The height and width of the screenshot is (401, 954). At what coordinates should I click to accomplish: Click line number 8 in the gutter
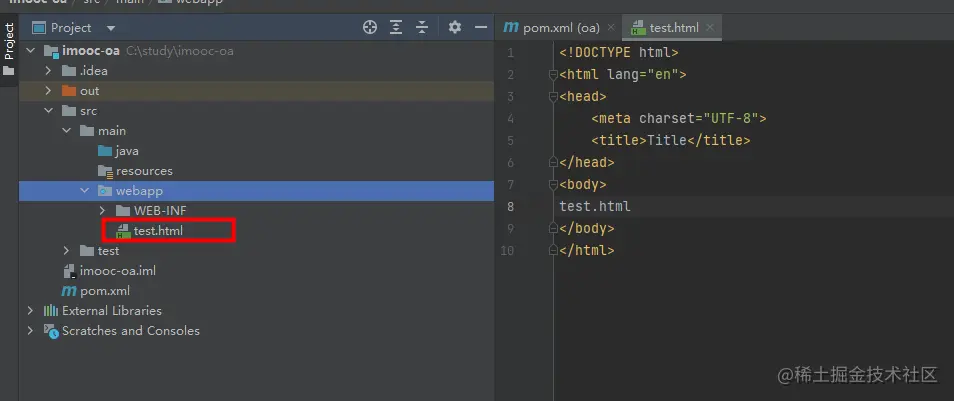coord(510,206)
